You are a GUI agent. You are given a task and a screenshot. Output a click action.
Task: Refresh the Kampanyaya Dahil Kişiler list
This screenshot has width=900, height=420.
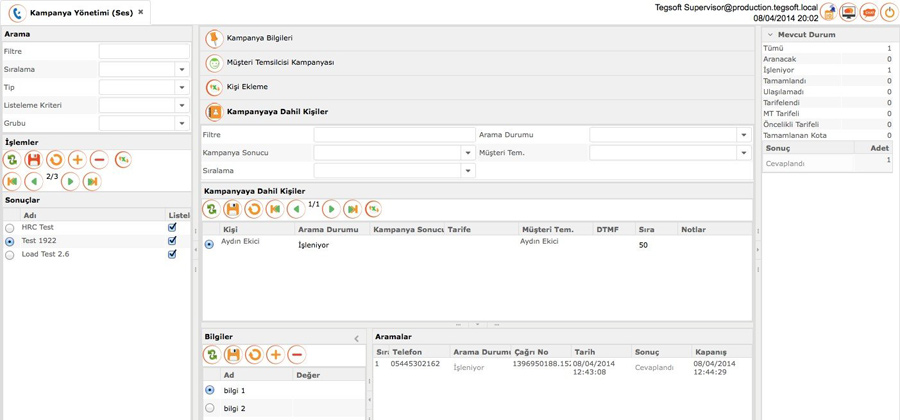click(x=211, y=209)
